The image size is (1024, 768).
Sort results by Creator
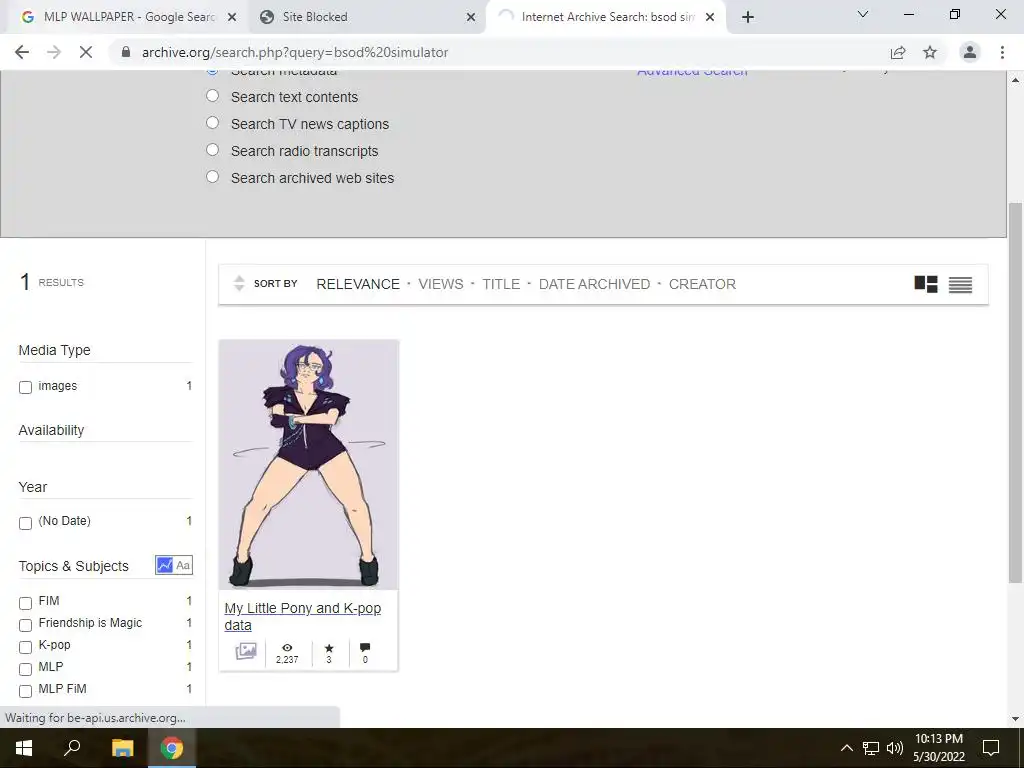tap(702, 284)
